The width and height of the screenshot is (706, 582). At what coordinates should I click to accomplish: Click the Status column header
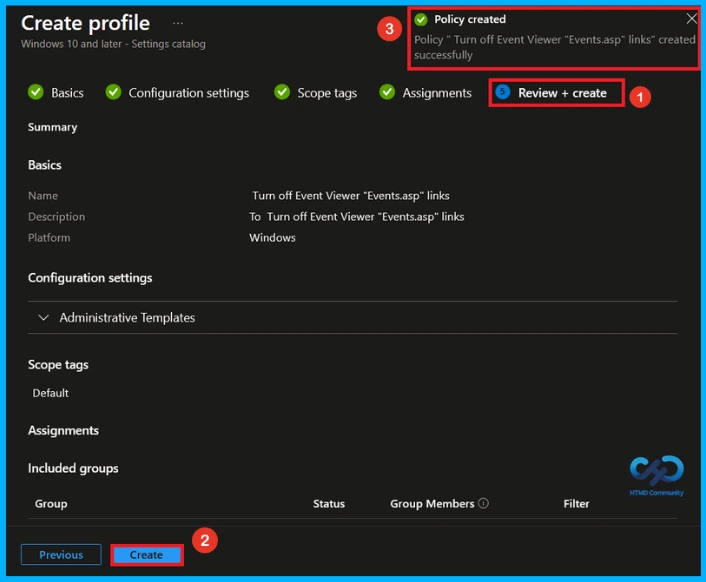click(329, 504)
